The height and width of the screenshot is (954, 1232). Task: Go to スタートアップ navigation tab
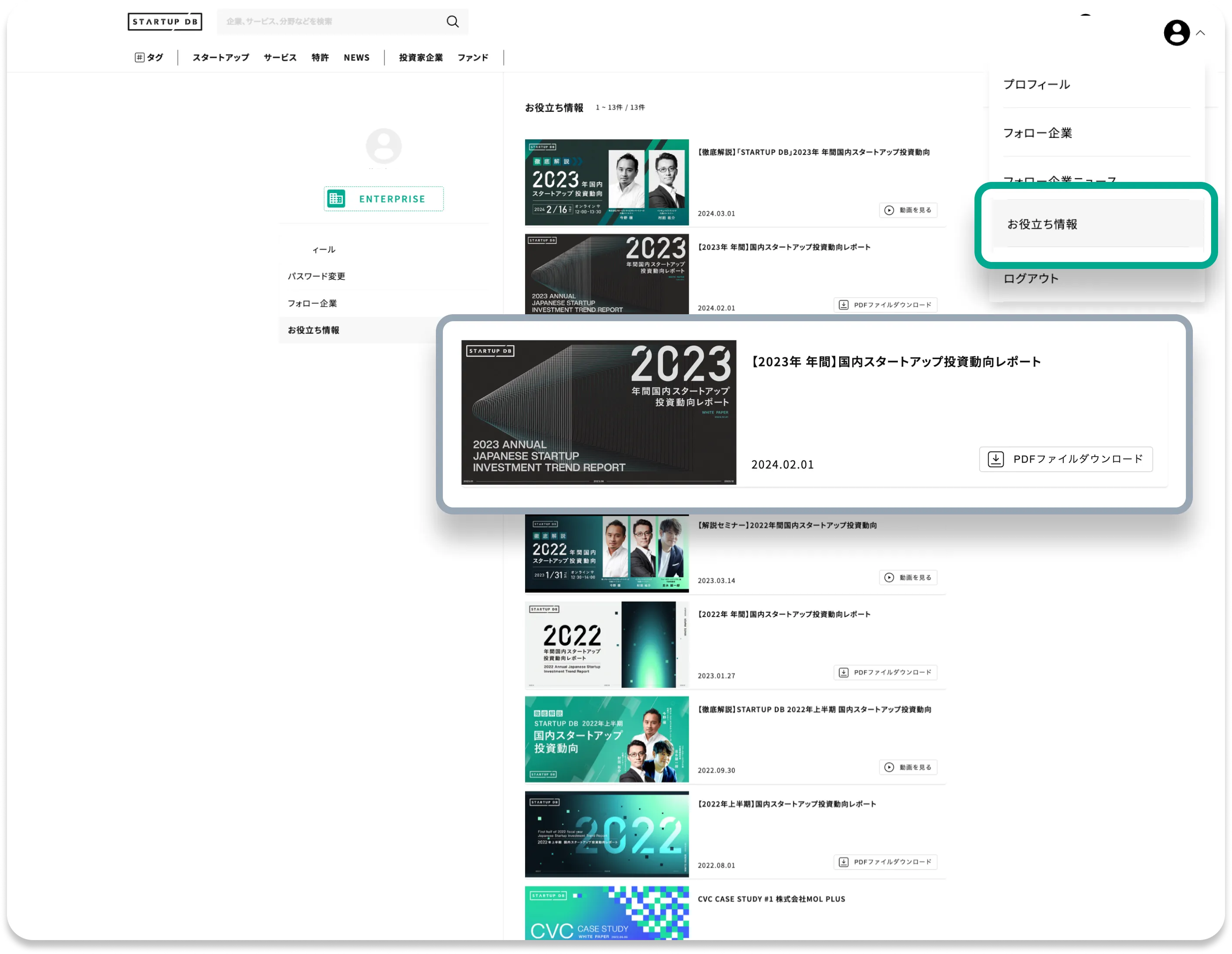coord(221,57)
